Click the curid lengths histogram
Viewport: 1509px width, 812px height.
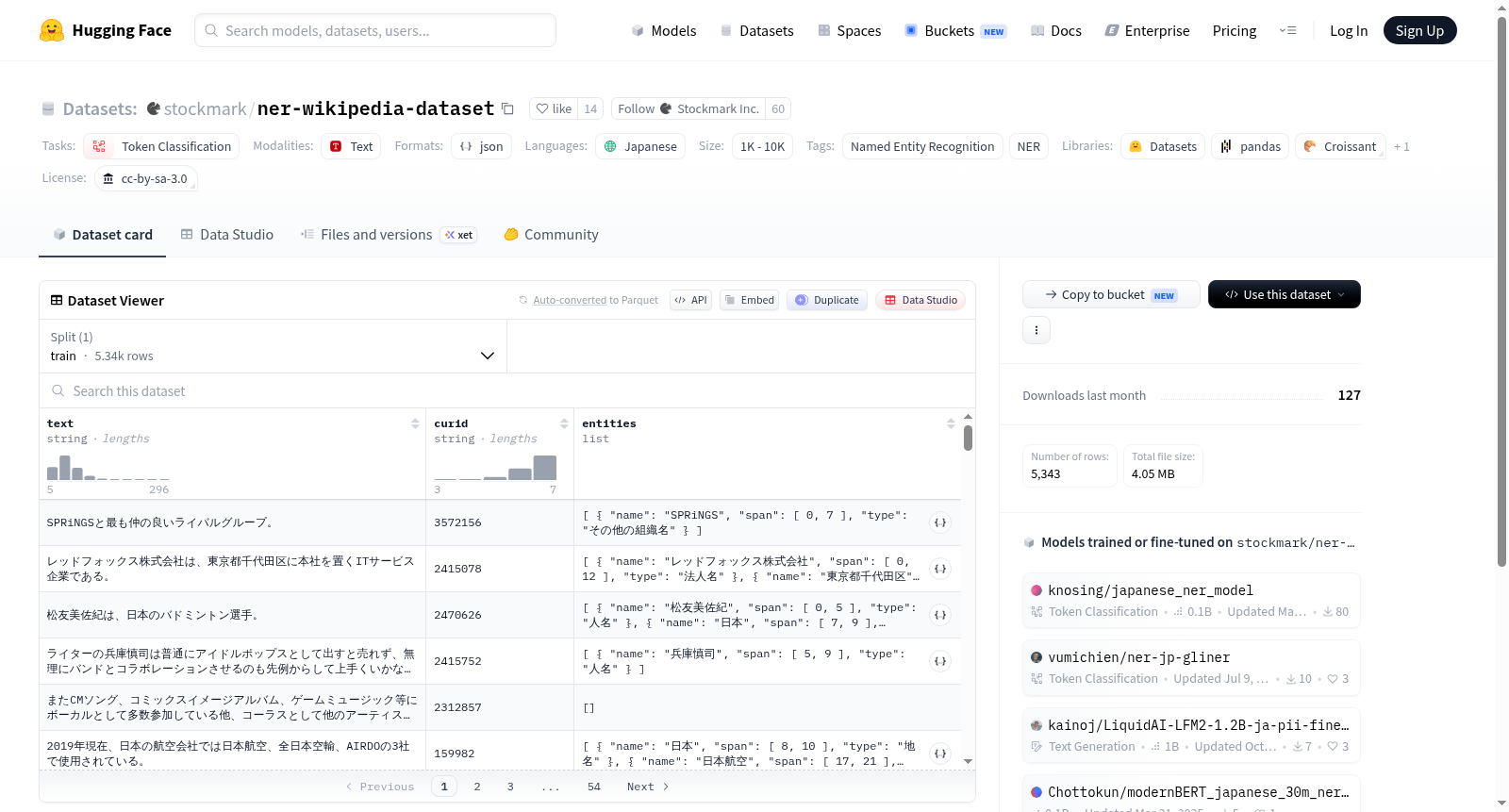pos(495,468)
